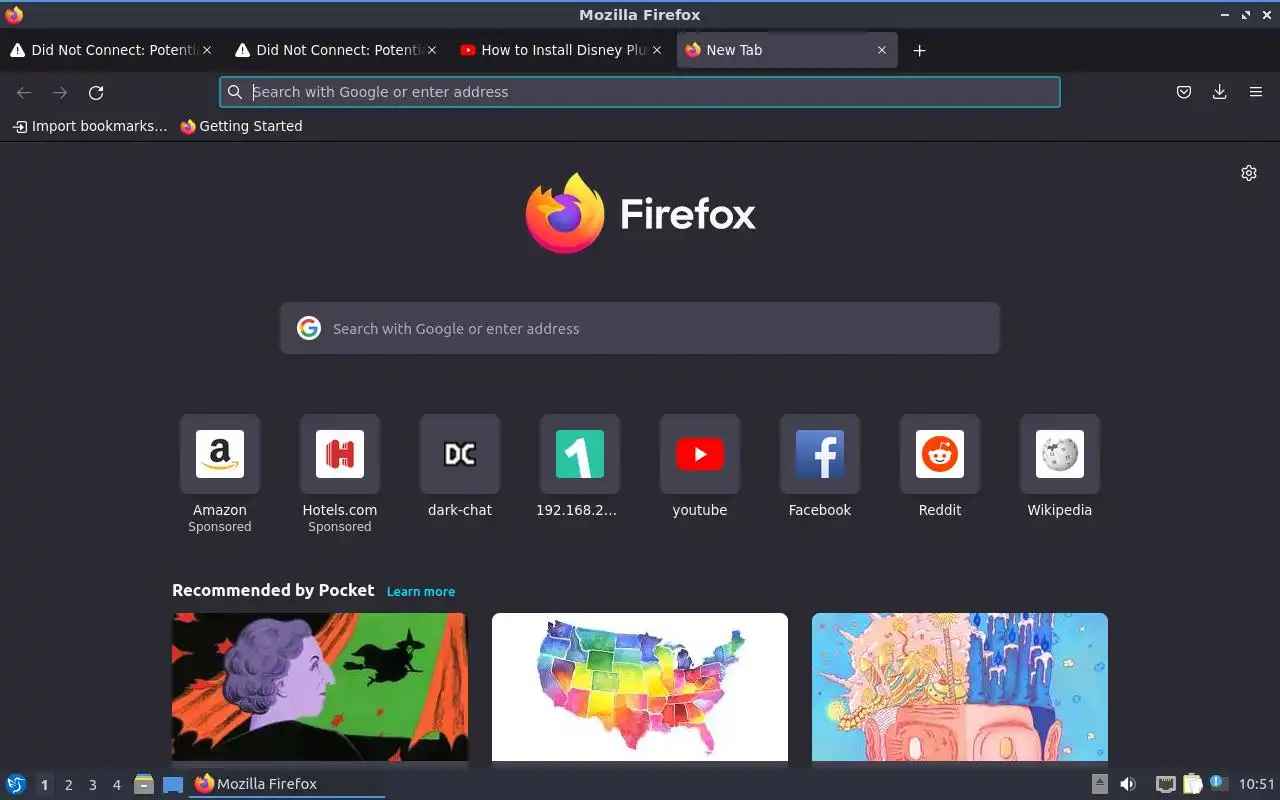Open the colorful US map Pocket story
This screenshot has width=1280, height=800.
640,687
